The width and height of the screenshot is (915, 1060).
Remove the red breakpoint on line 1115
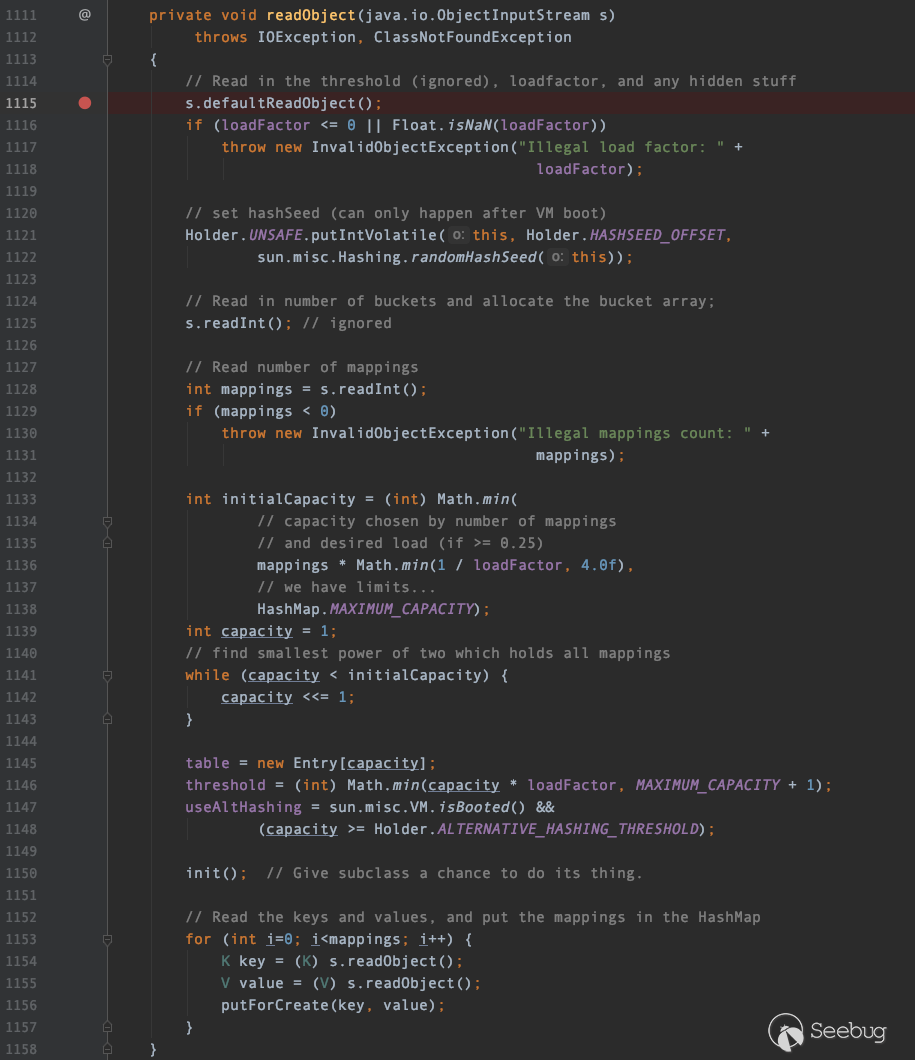point(84,103)
